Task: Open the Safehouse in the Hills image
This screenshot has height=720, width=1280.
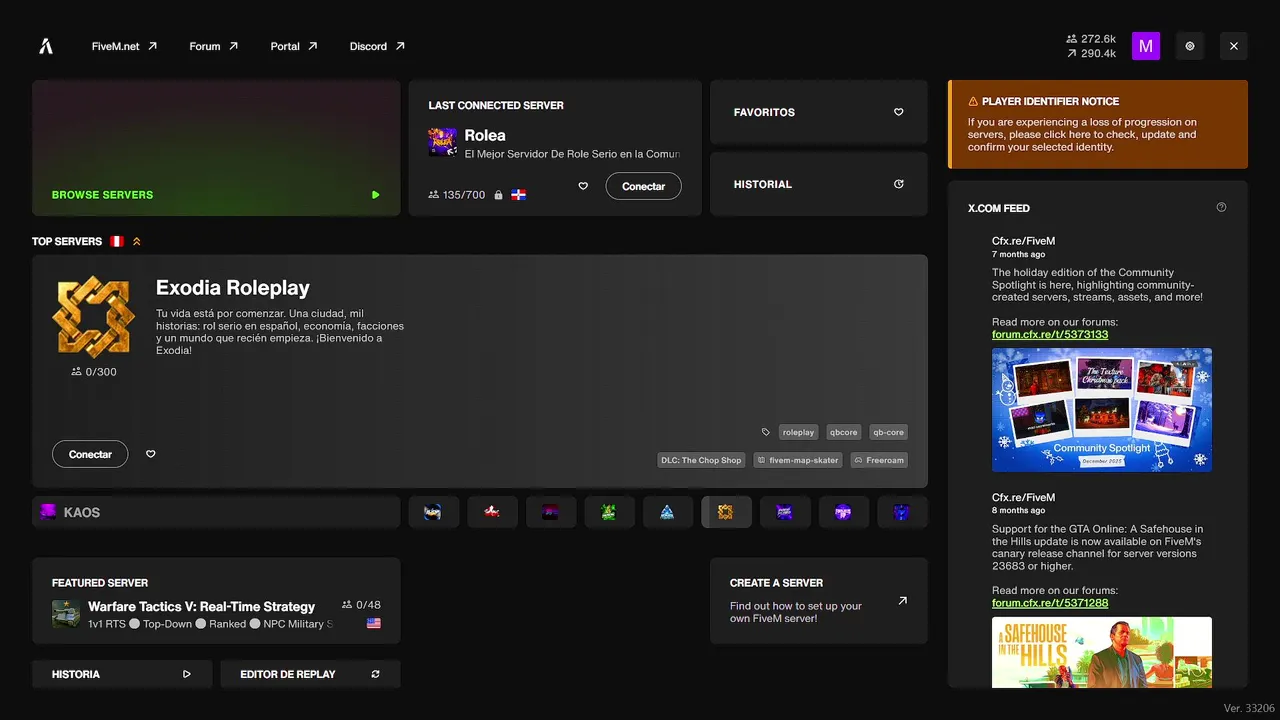Action: pos(1102,652)
